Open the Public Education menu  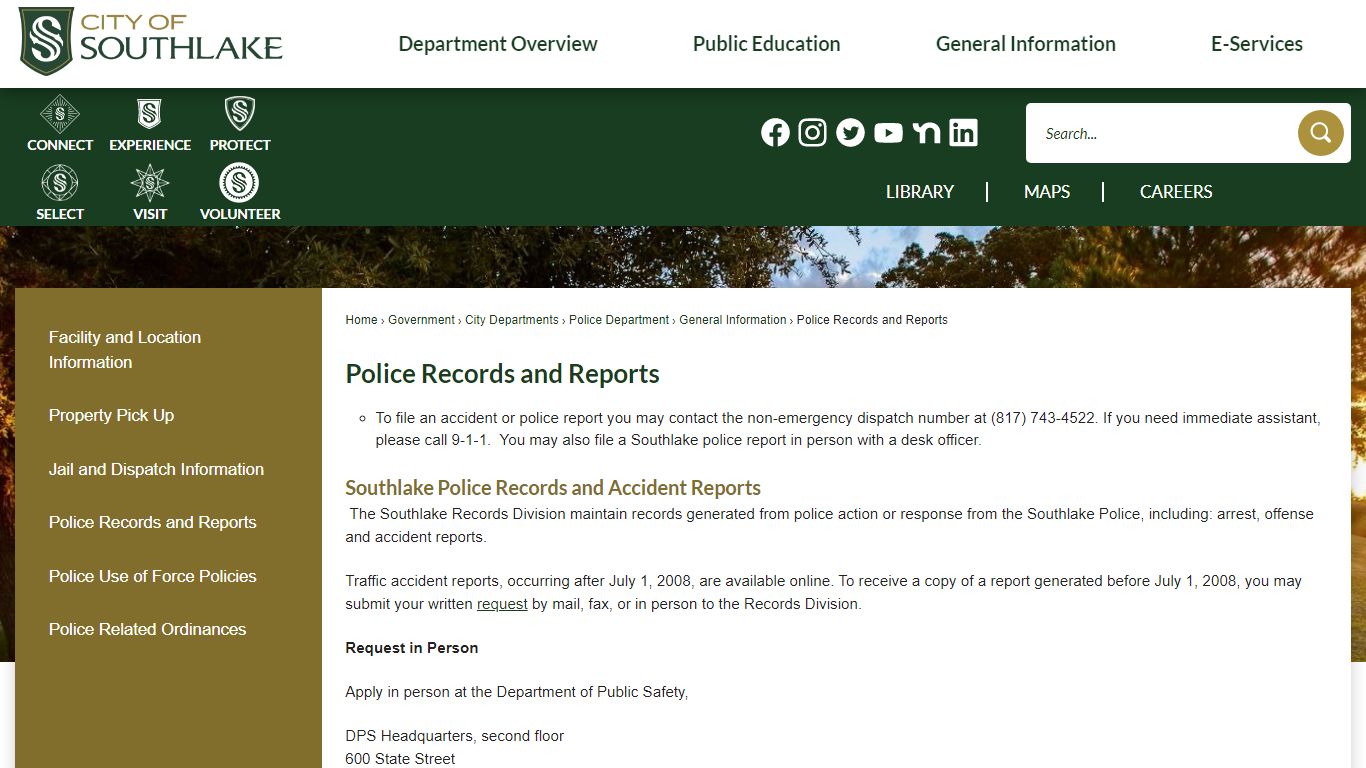click(767, 44)
